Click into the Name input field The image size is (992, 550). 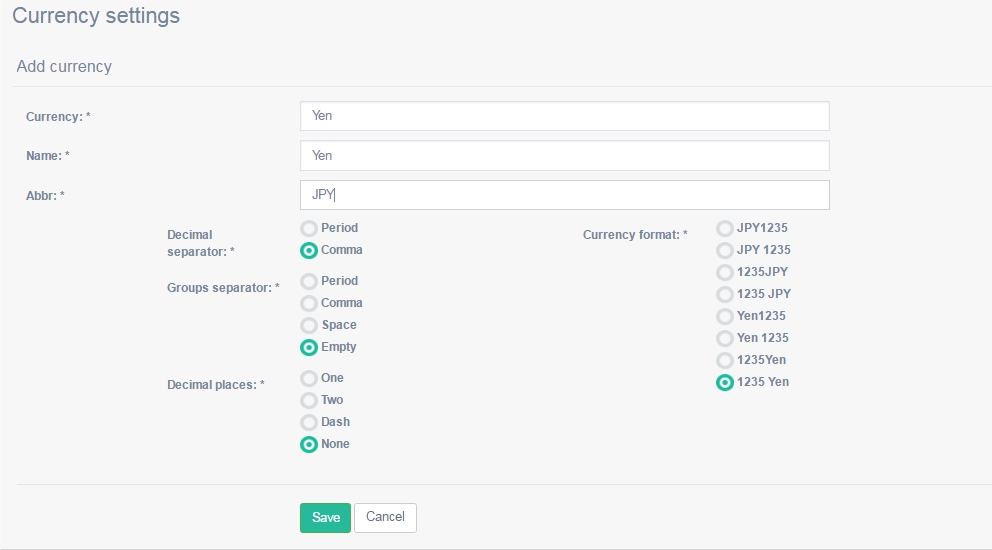[564, 156]
